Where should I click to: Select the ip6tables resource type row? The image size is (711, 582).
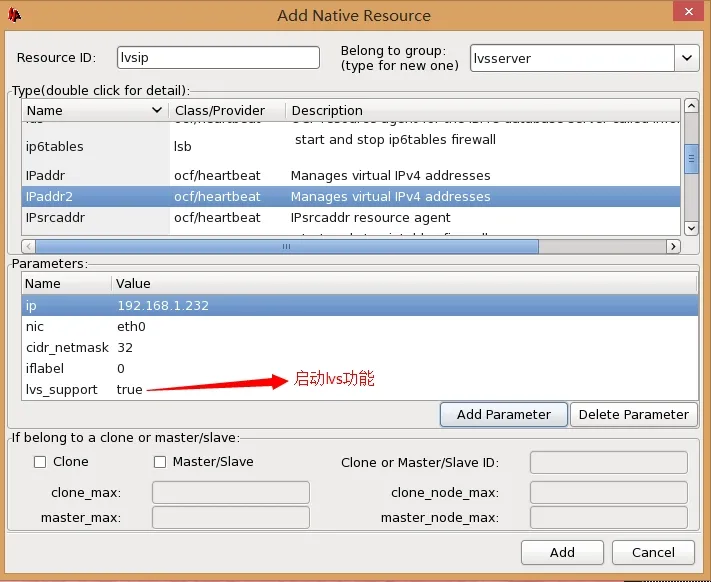(351, 146)
